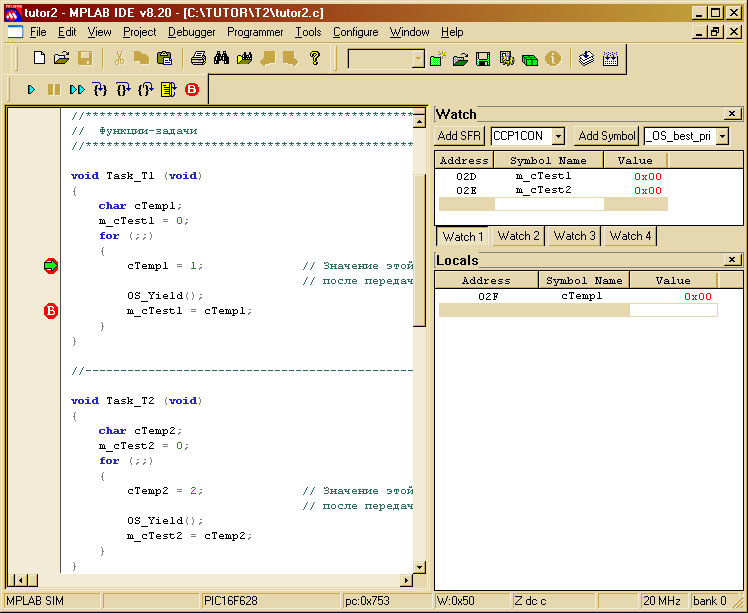Click the MPLAB SIM status bar entry
Image resolution: width=748 pixels, height=613 pixels.
pyautogui.click(x=52, y=601)
